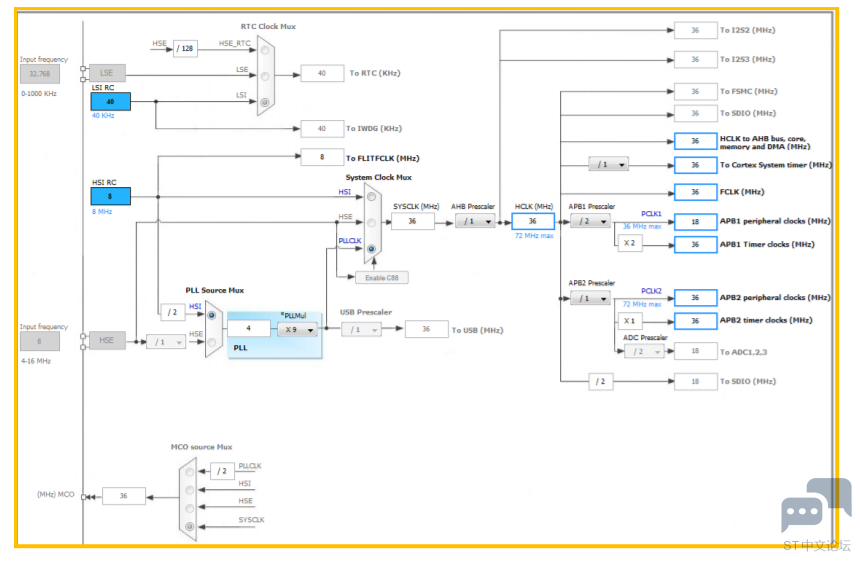
Task: Click the Cortex System timer value field
Action: pyautogui.click(x=695, y=165)
